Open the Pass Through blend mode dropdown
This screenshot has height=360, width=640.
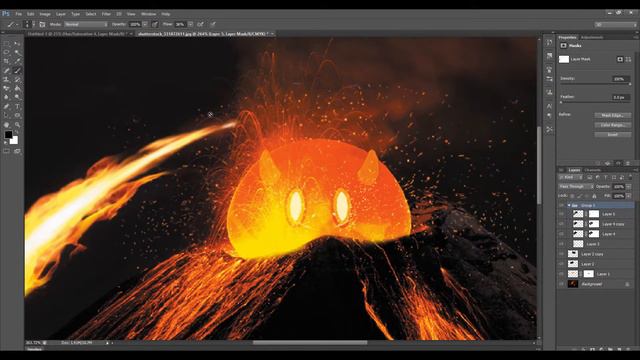pos(576,187)
